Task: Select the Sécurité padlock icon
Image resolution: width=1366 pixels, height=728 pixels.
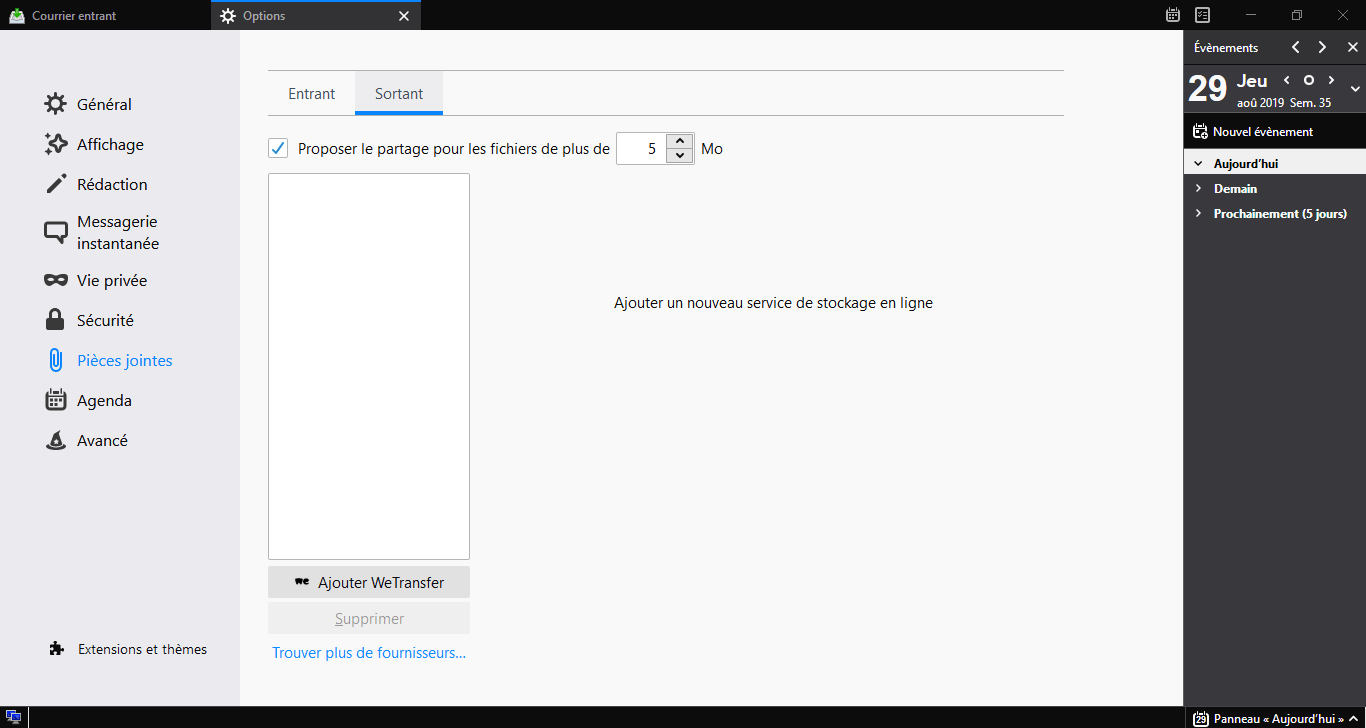Action: pos(56,320)
